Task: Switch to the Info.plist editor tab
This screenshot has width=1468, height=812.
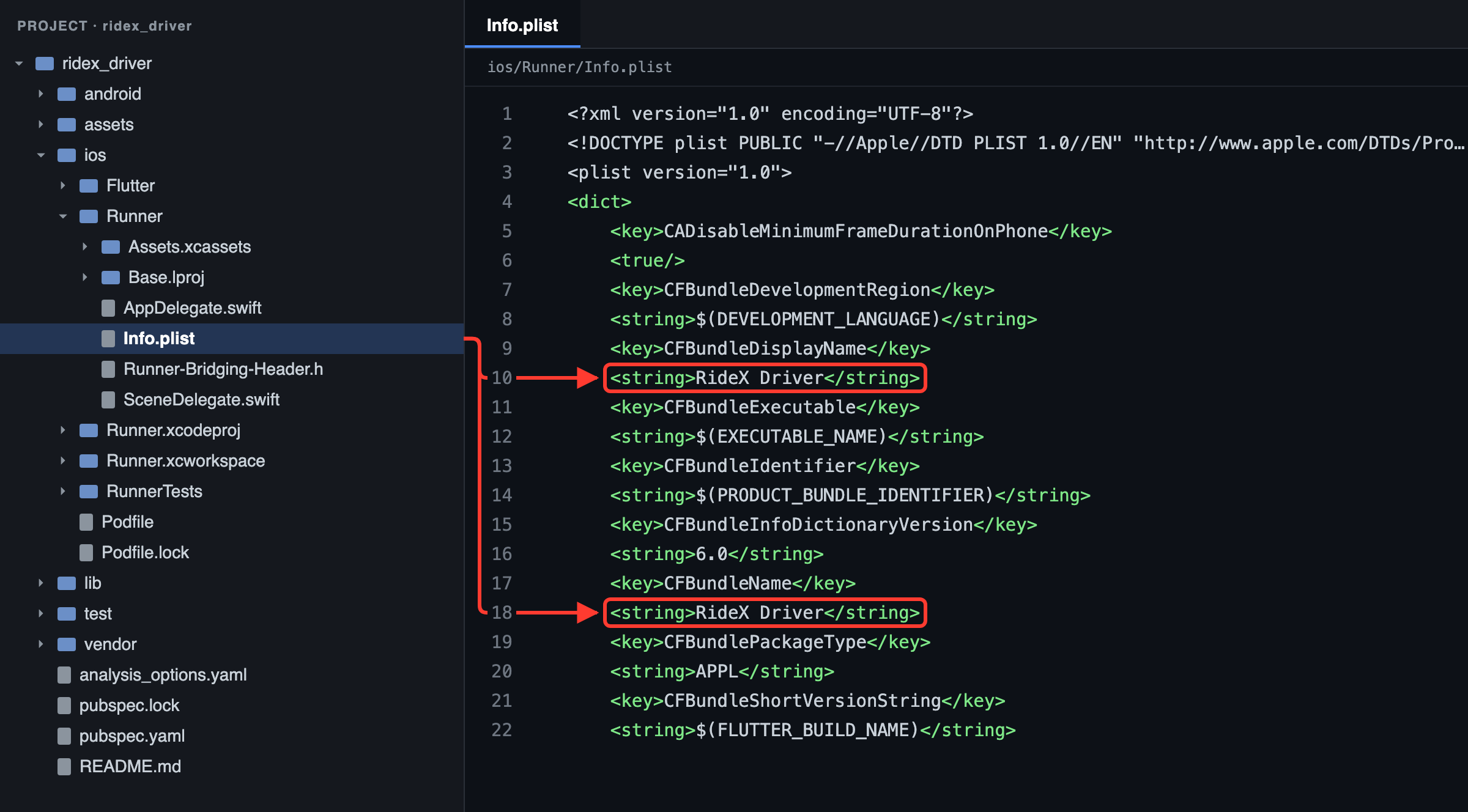Action: (x=522, y=25)
